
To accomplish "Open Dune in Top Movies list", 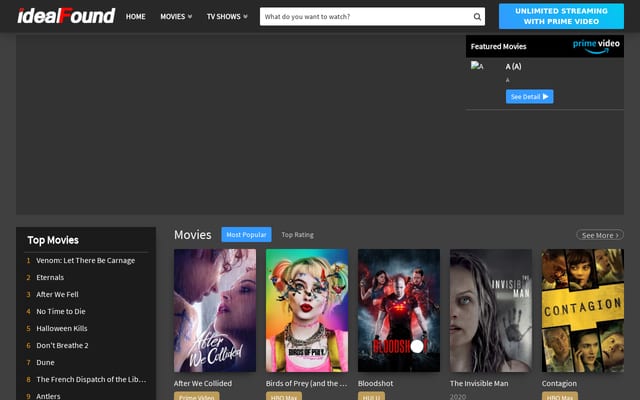I will tap(45, 362).
